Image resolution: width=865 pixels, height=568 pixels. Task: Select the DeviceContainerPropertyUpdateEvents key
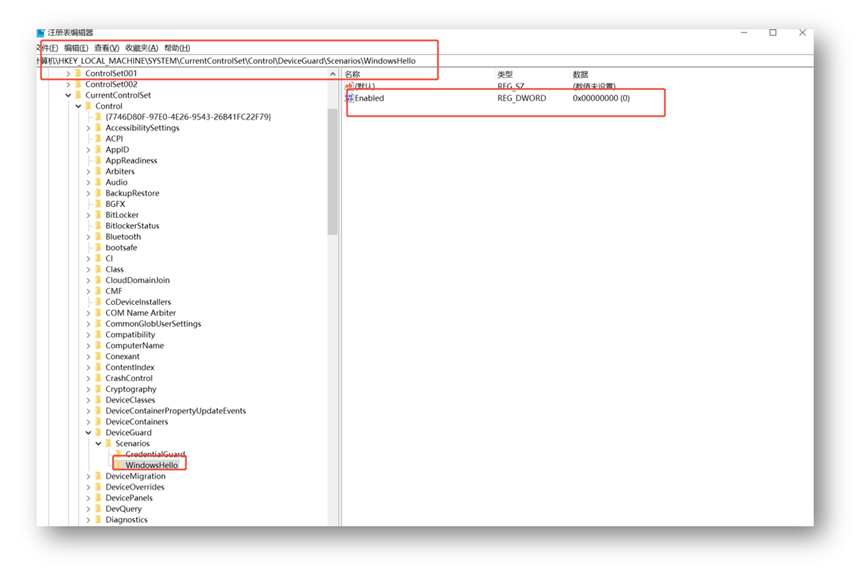point(175,411)
